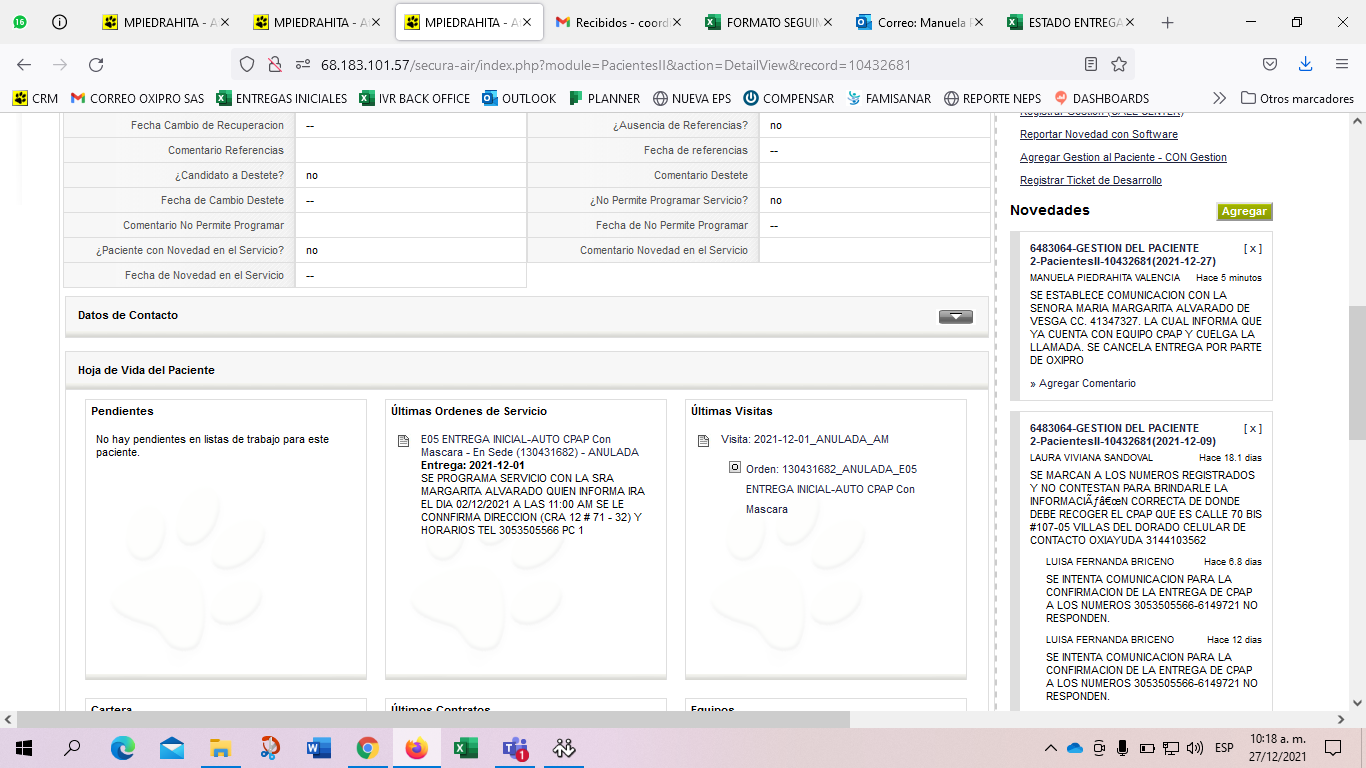Image resolution: width=1366 pixels, height=768 pixels.
Task: Open the document icon next to E05 ENTREGA INICIAL order
Action: coord(403,441)
